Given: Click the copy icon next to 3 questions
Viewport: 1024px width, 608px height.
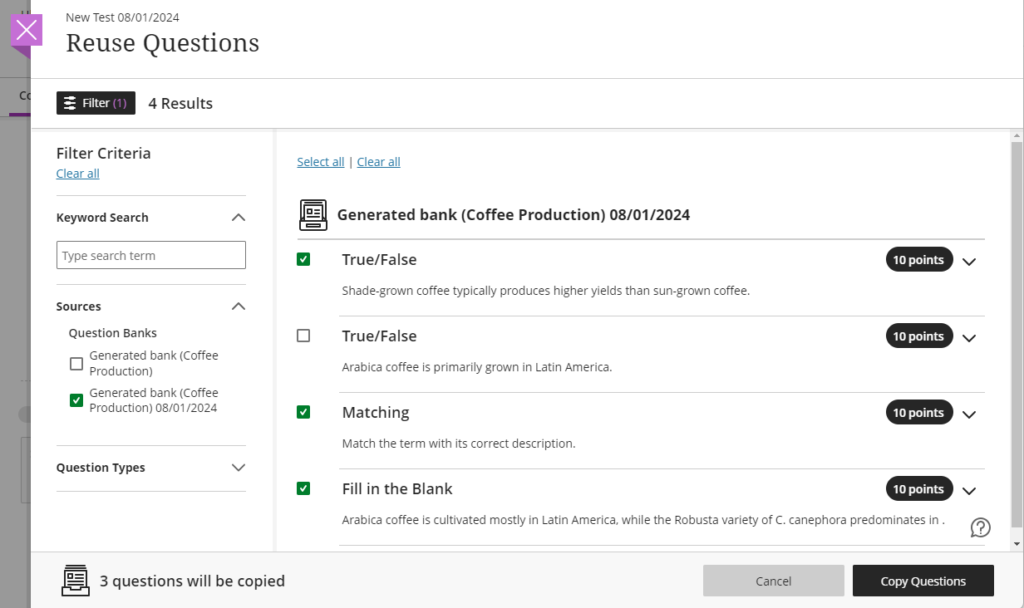Looking at the screenshot, I should [76, 581].
